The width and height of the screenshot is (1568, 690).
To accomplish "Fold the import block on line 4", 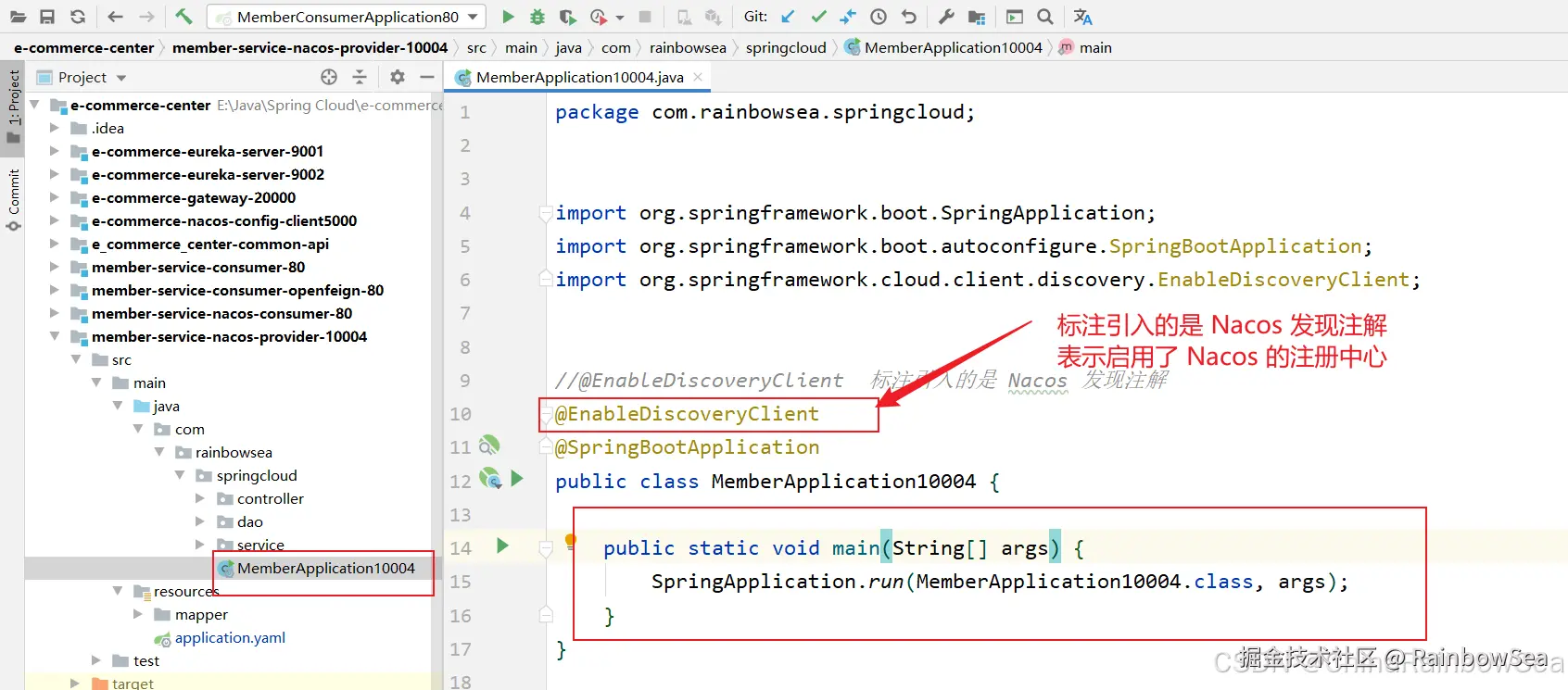I will coord(546,213).
